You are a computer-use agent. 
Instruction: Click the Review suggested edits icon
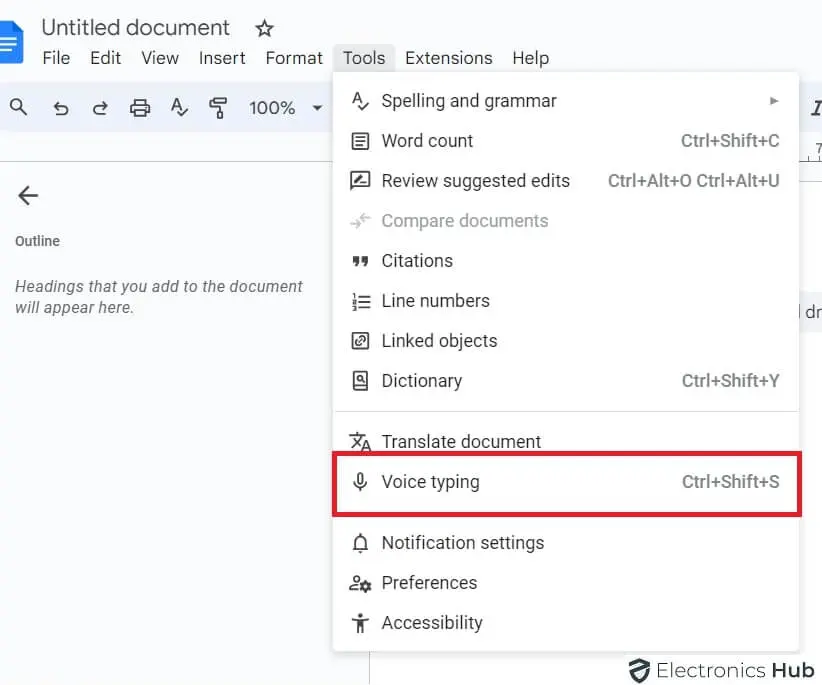coord(360,181)
